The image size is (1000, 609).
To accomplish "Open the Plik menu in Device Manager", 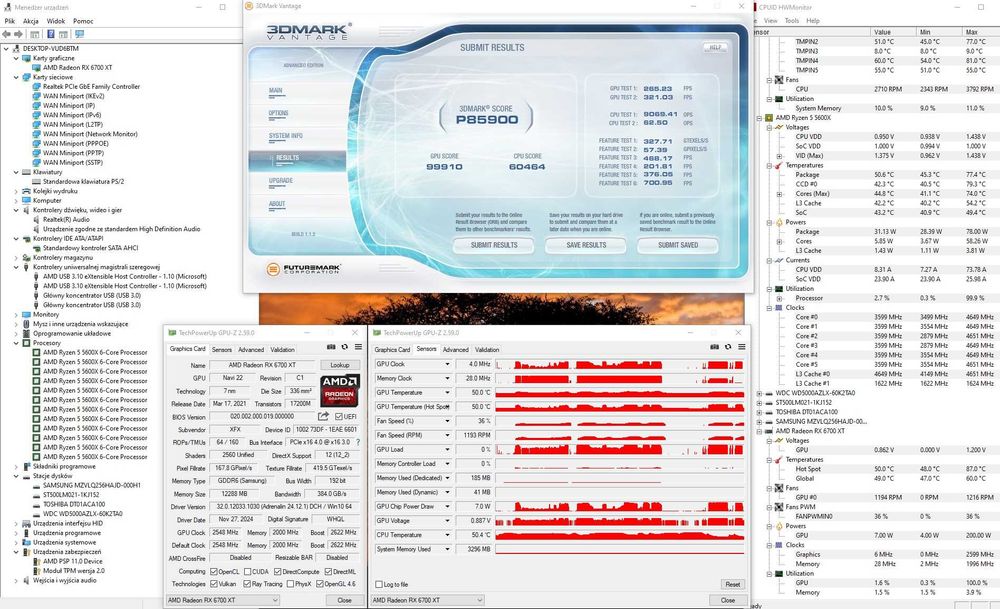I will click(x=10, y=21).
